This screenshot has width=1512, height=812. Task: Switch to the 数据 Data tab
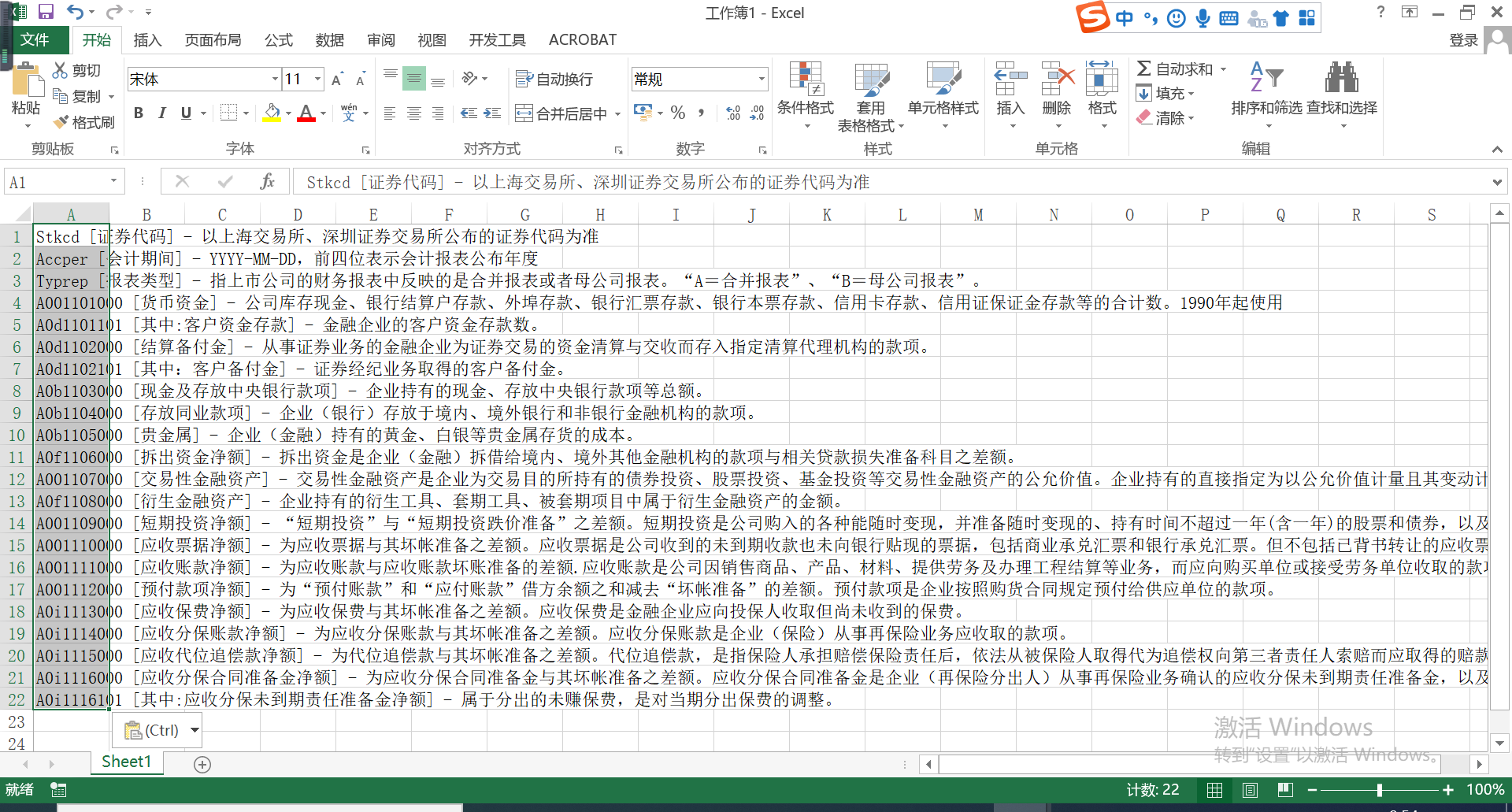coord(329,39)
